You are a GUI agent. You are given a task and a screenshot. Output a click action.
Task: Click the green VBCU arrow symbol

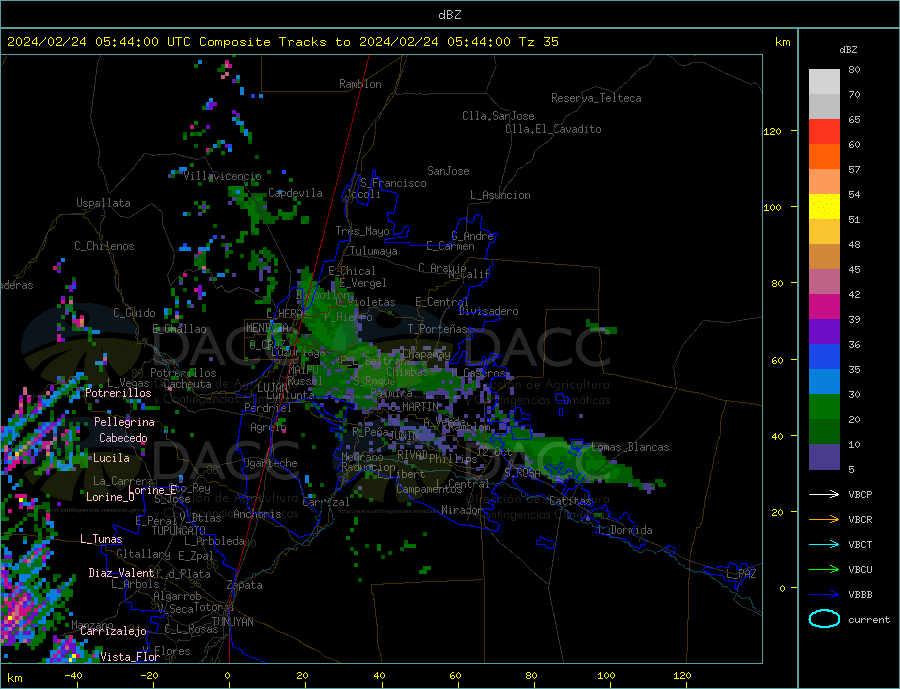click(825, 570)
